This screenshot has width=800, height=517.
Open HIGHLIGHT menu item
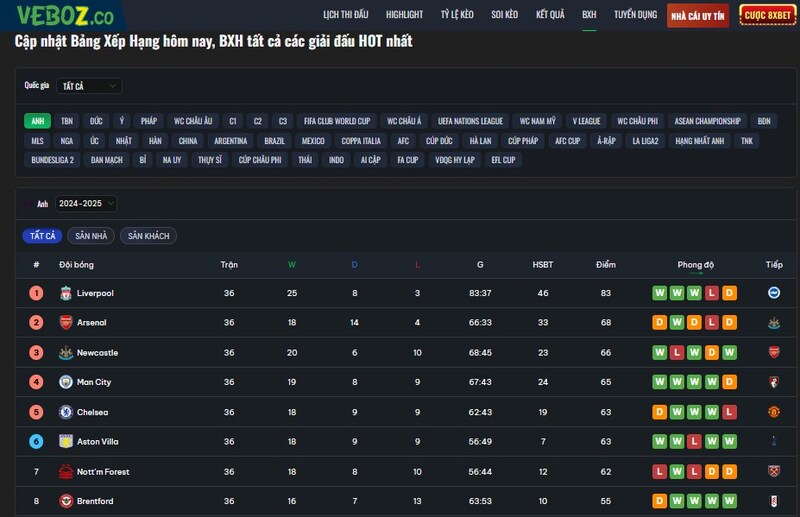click(404, 15)
